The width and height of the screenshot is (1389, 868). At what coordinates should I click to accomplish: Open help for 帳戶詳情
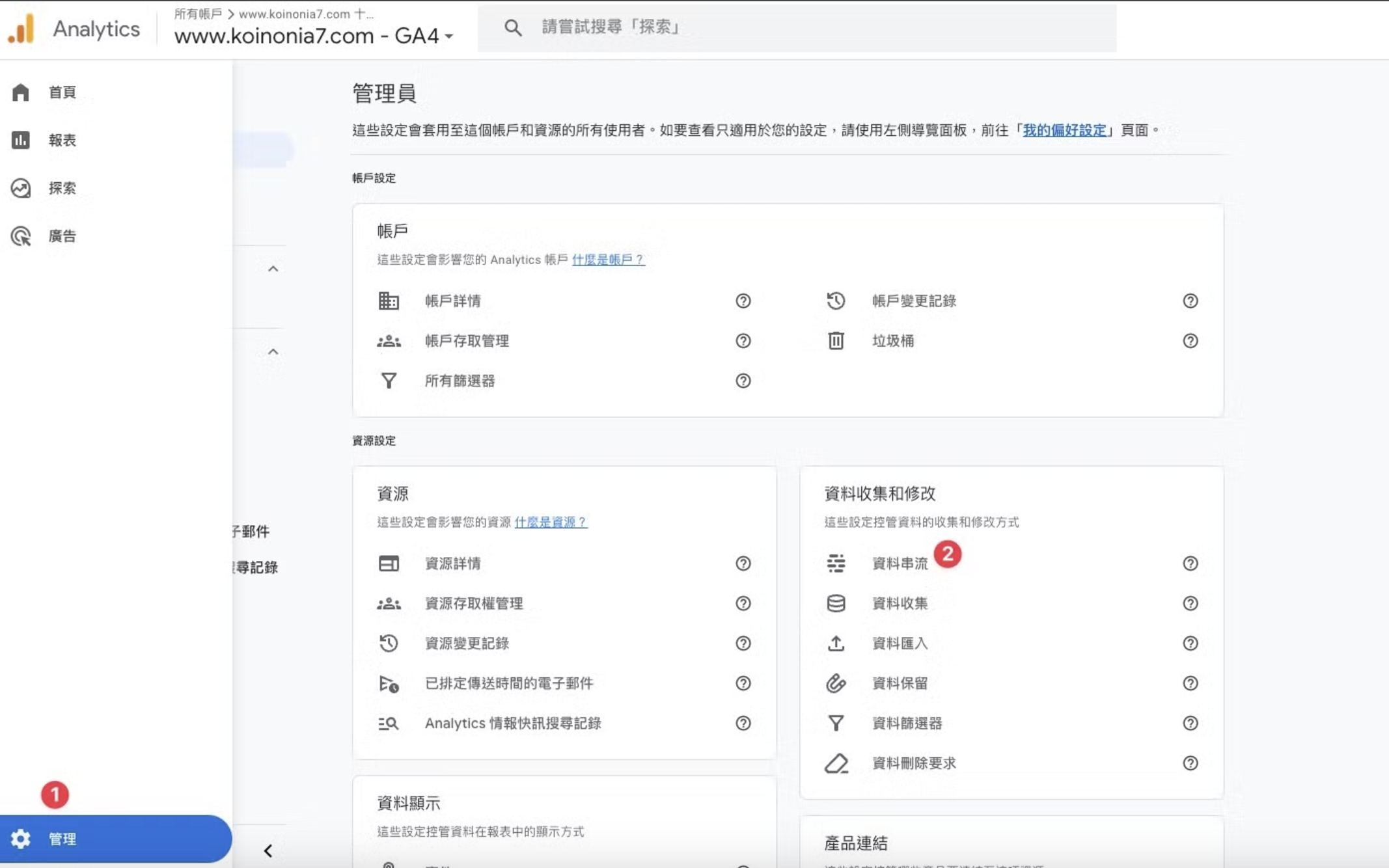point(743,301)
